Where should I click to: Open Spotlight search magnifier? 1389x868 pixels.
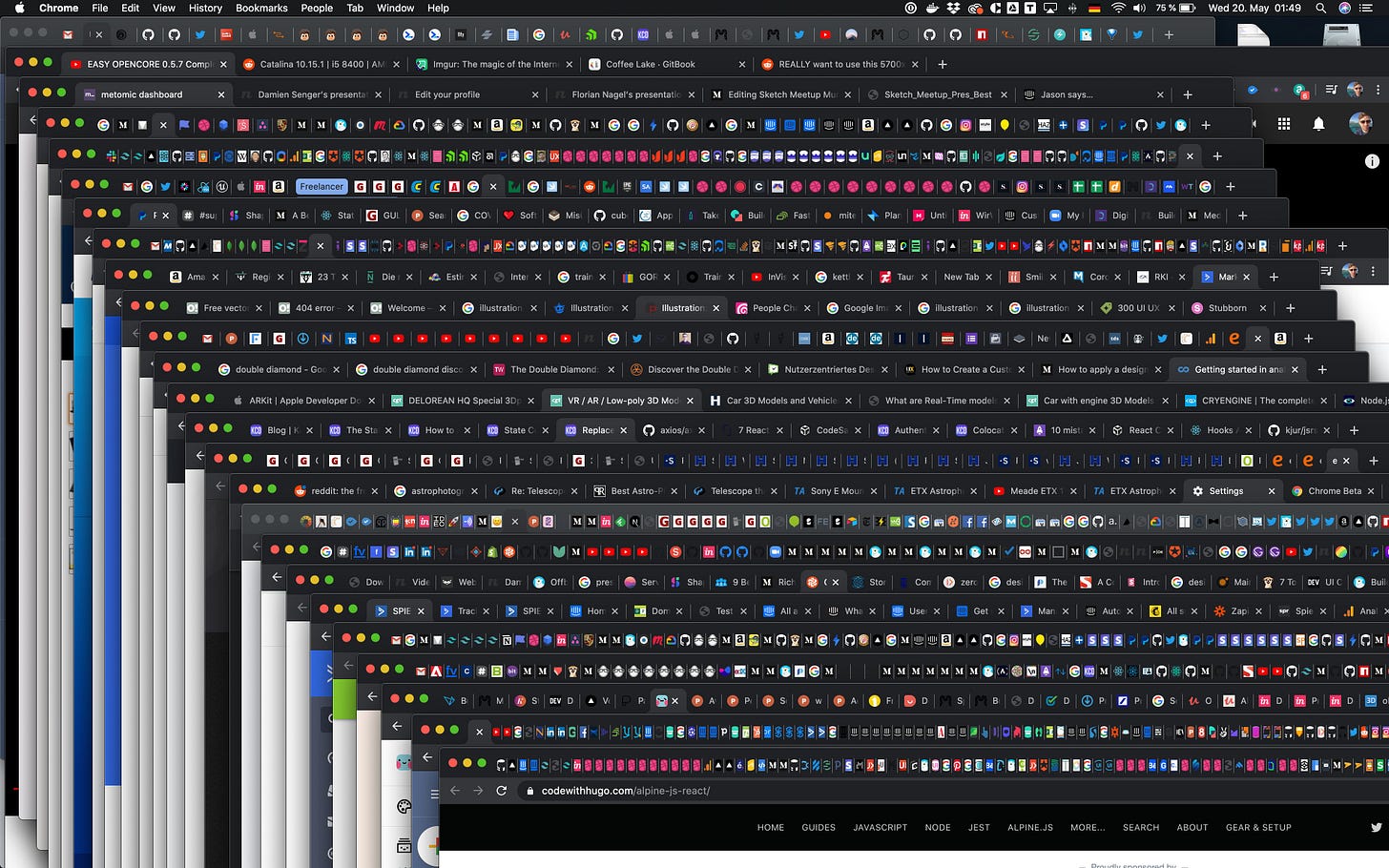point(1321,8)
